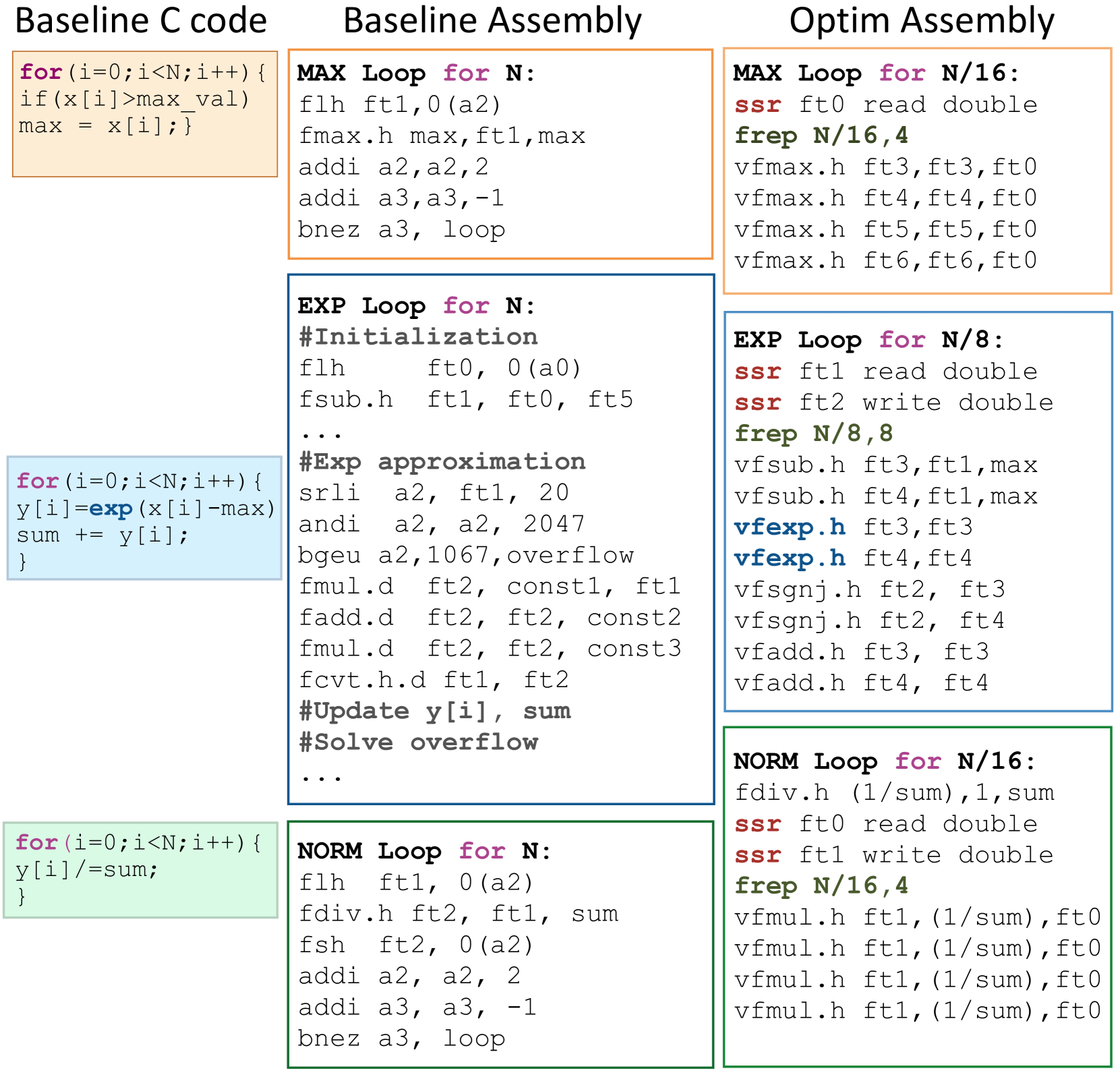Select the 'bgeu a2,1067,overflow' instruction
This screenshot has height=1077, width=1120.
(x=465, y=556)
